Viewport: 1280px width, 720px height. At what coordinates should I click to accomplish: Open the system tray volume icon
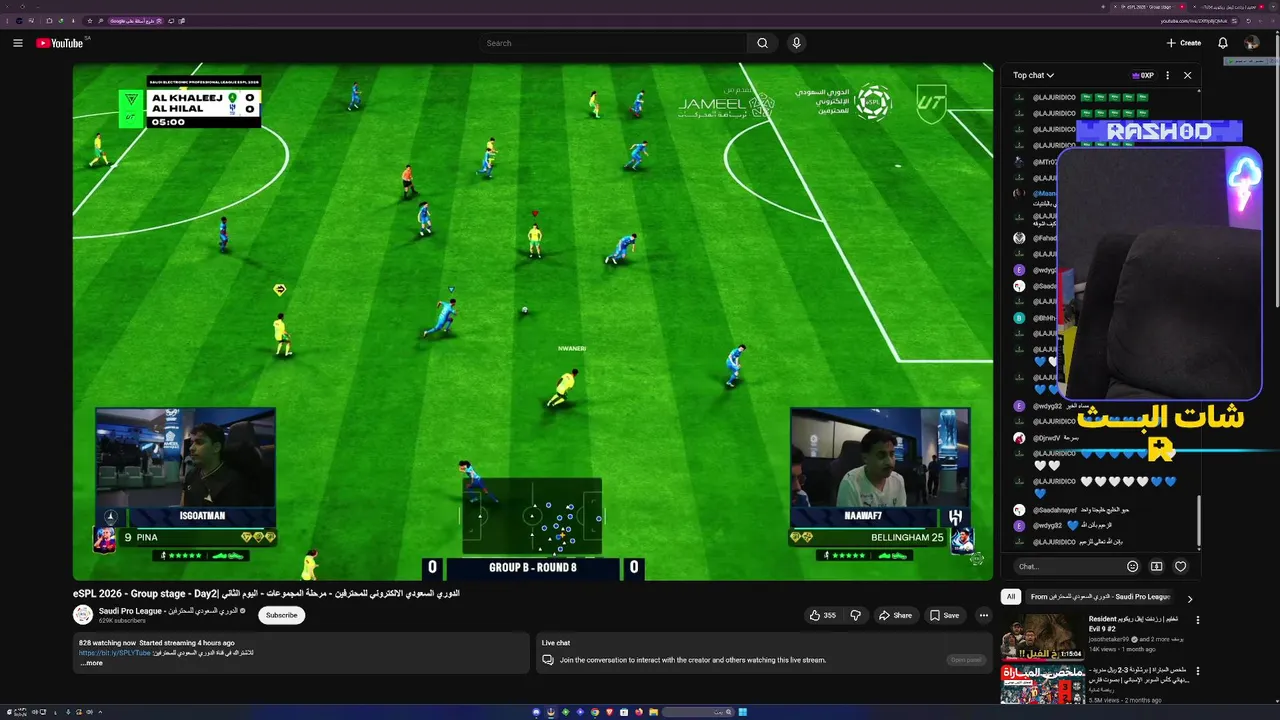35,712
